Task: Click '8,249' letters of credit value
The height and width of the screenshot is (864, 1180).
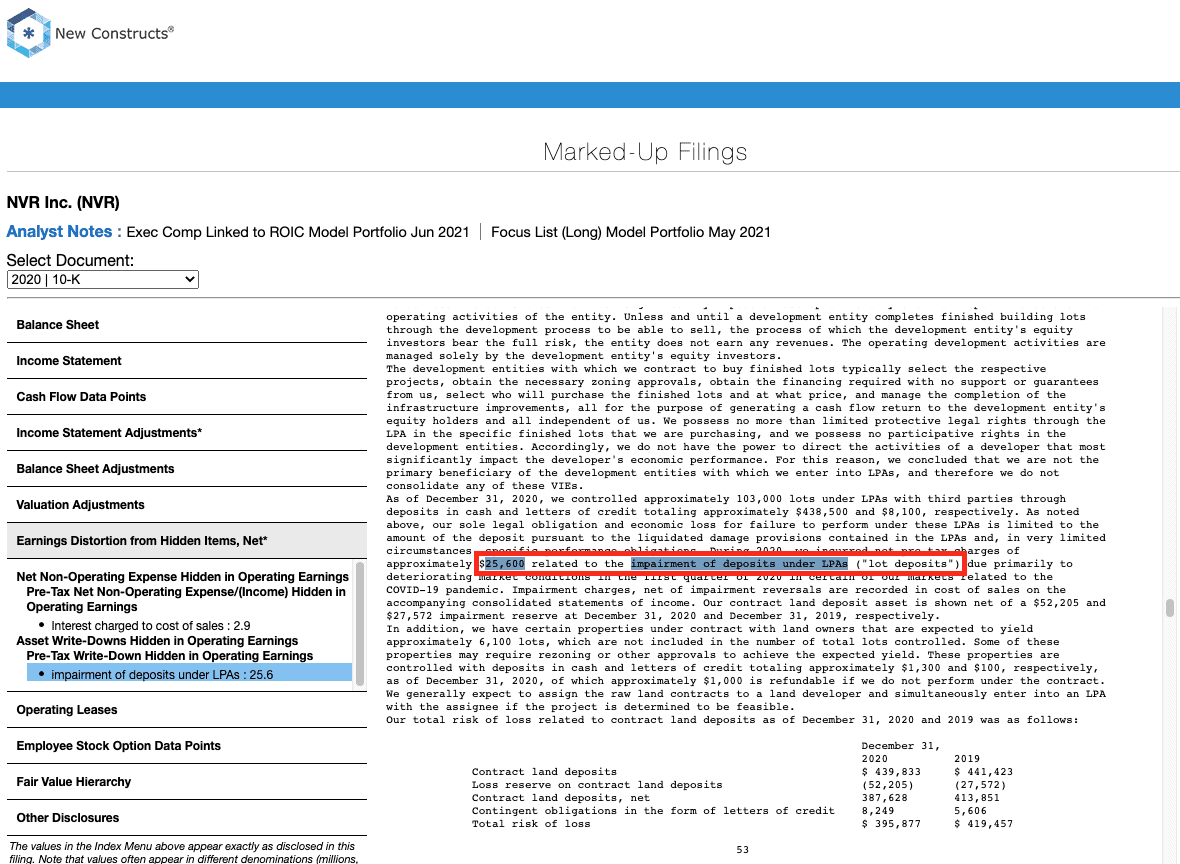Action: tap(878, 811)
